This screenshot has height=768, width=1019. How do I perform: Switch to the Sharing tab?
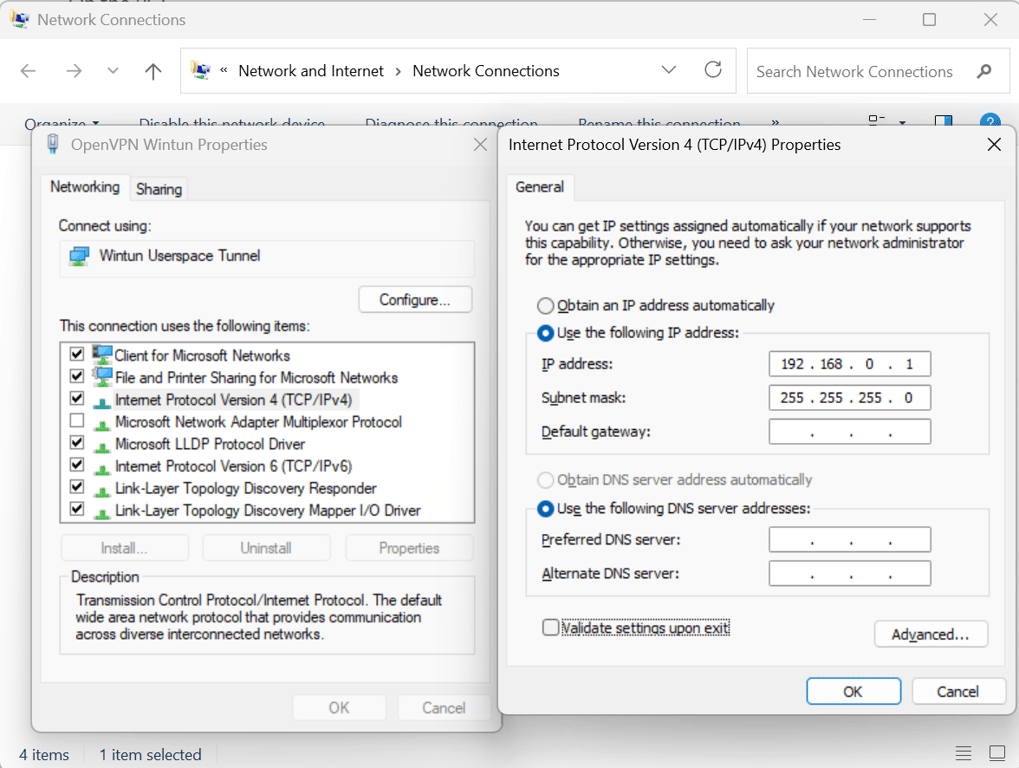[x=159, y=189]
